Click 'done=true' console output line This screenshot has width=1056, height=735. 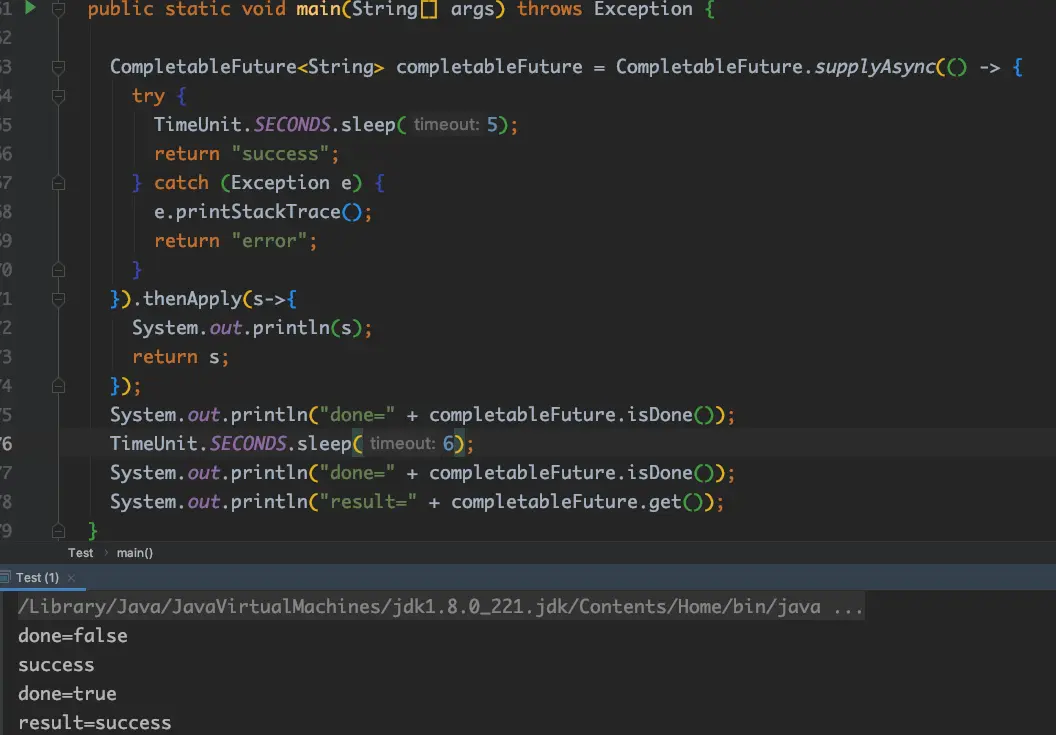click(x=67, y=693)
